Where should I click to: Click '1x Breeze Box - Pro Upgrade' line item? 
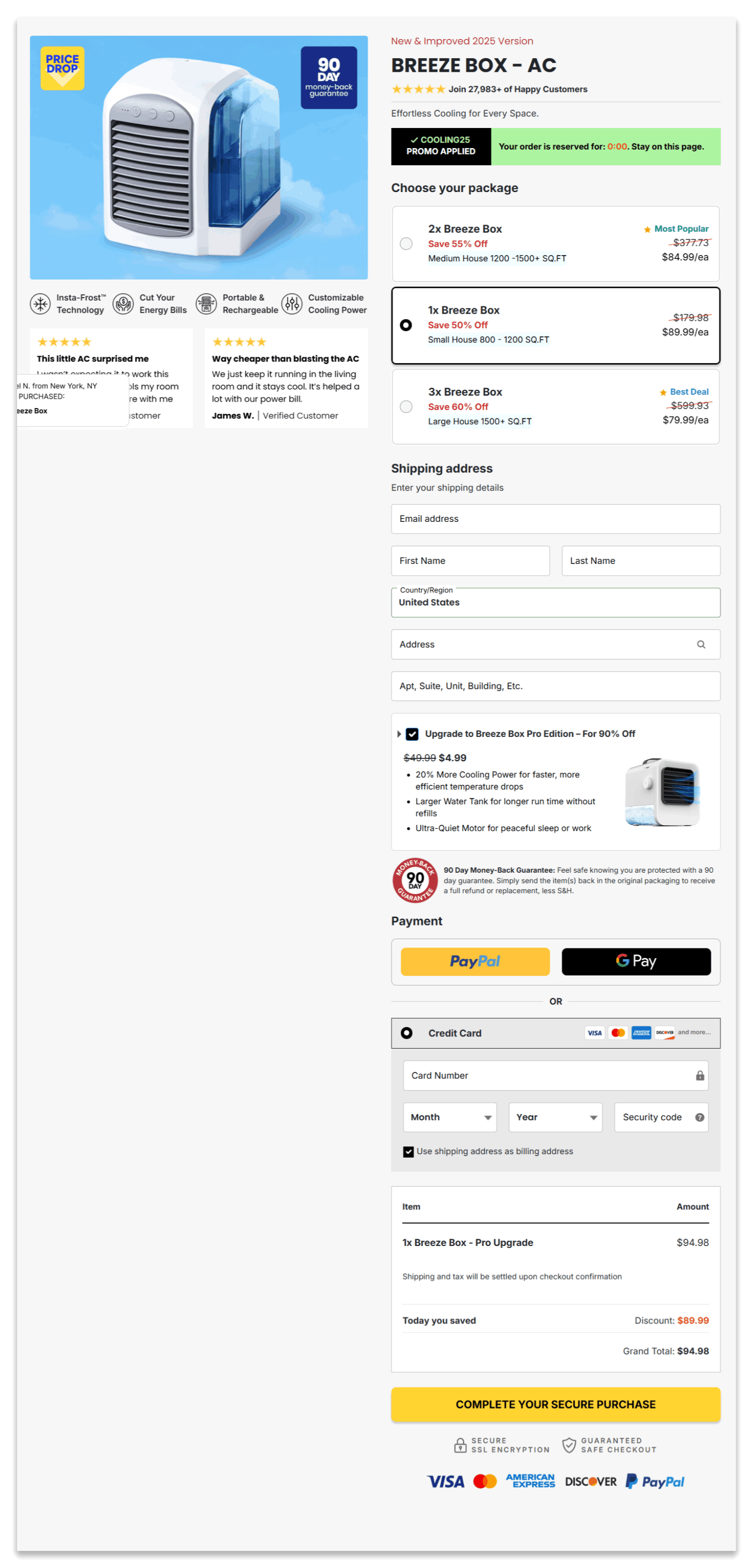click(468, 1243)
